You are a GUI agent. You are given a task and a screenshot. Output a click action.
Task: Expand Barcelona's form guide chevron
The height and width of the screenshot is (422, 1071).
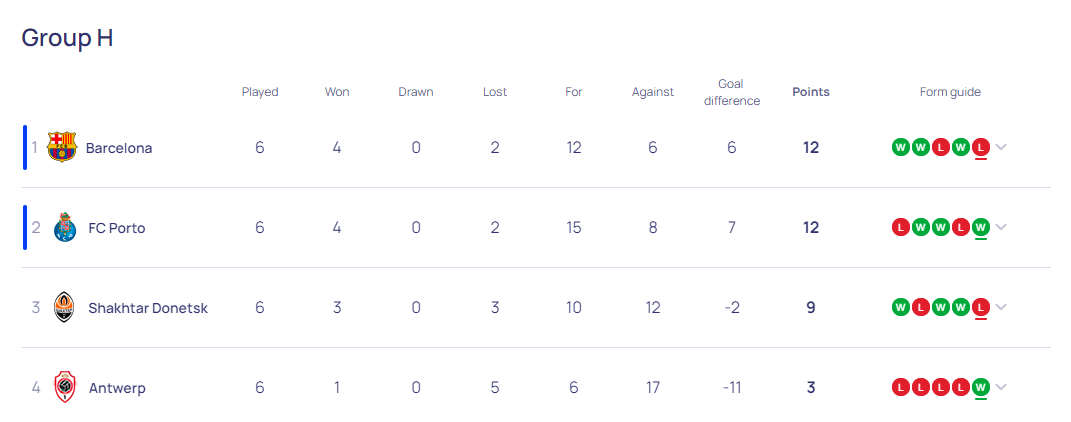click(1001, 147)
